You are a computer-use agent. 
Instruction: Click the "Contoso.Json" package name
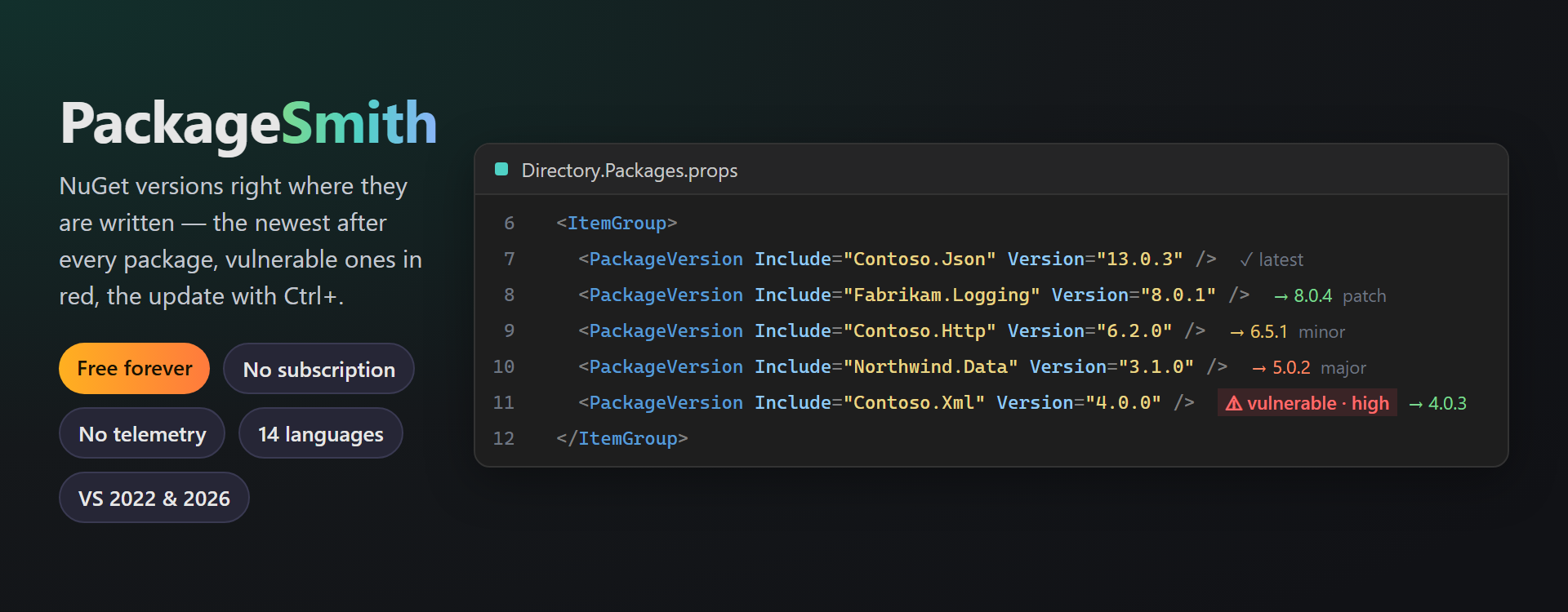point(920,259)
